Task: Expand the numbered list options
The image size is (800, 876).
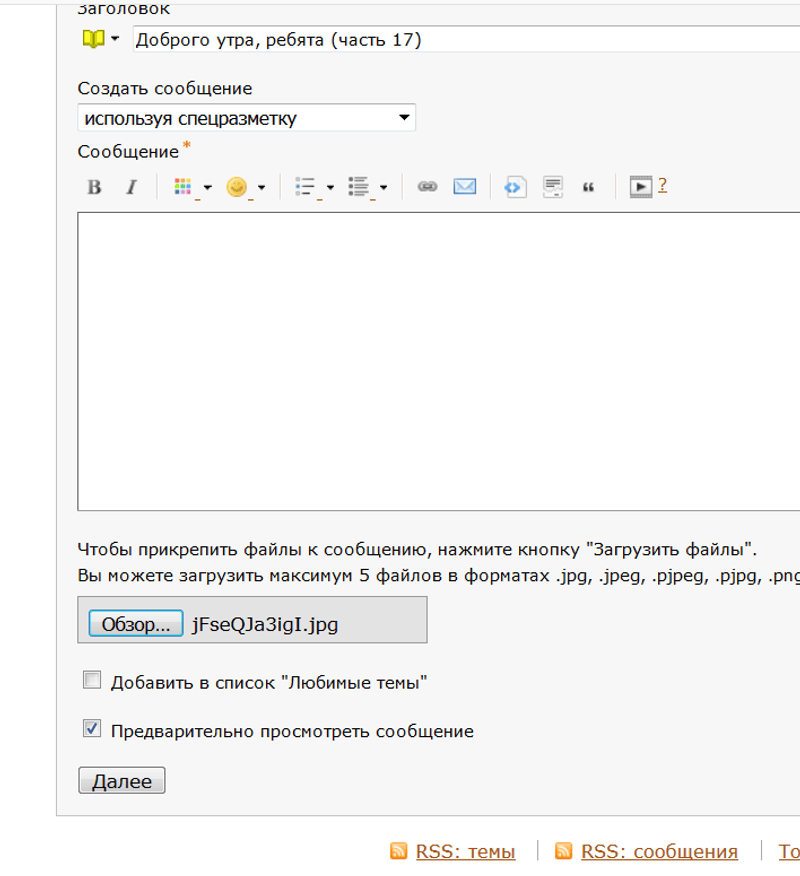Action: coord(367,187)
